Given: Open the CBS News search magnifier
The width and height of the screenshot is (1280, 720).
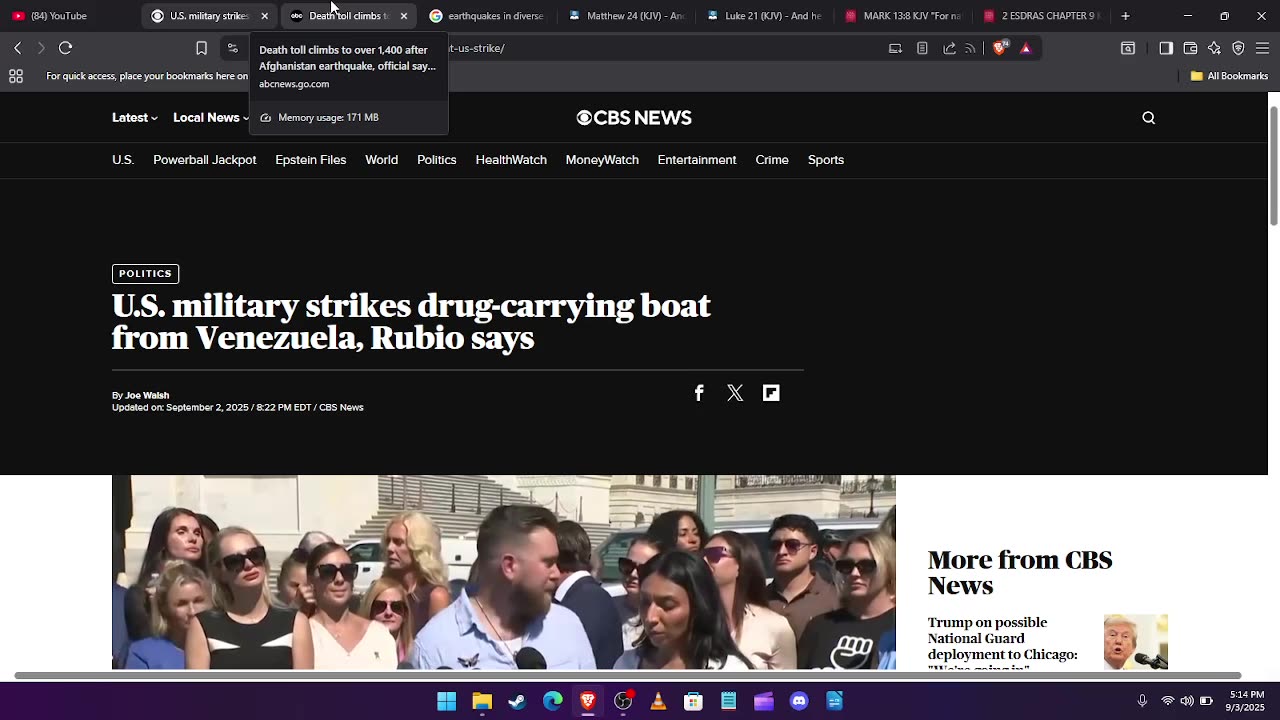Looking at the screenshot, I should (1149, 118).
